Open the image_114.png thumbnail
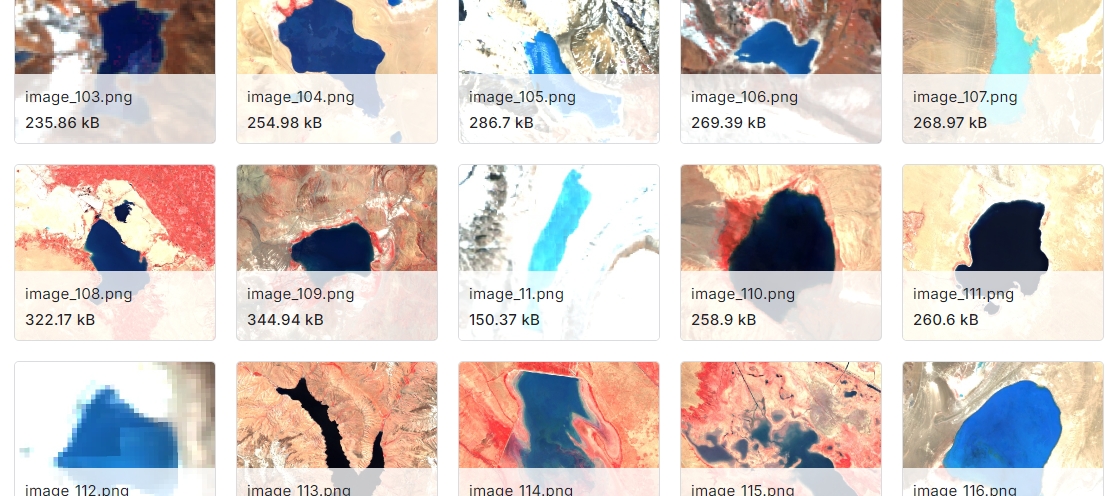1120x496 pixels. point(559,429)
